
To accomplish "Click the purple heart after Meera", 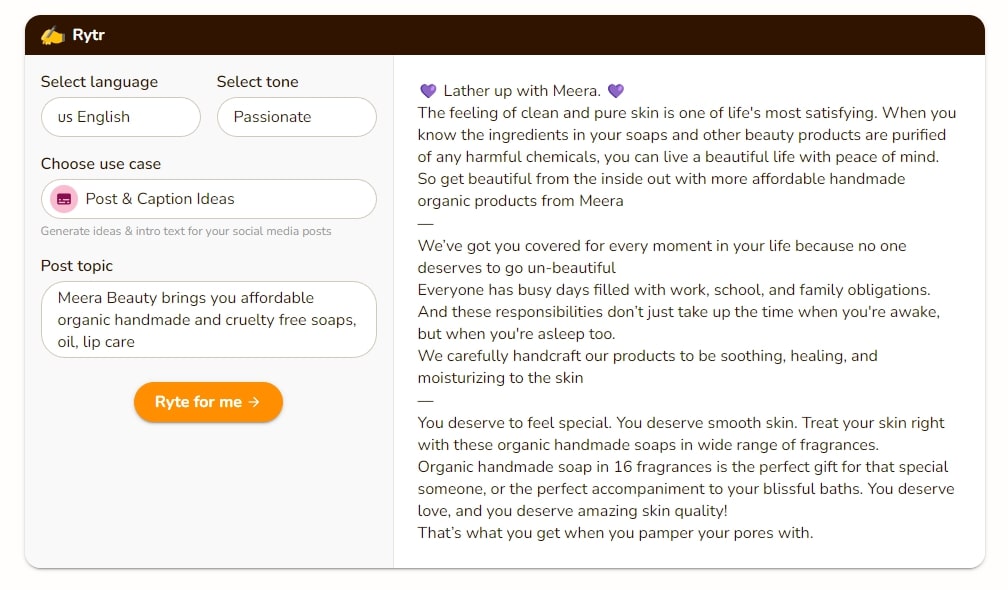I will [616, 91].
